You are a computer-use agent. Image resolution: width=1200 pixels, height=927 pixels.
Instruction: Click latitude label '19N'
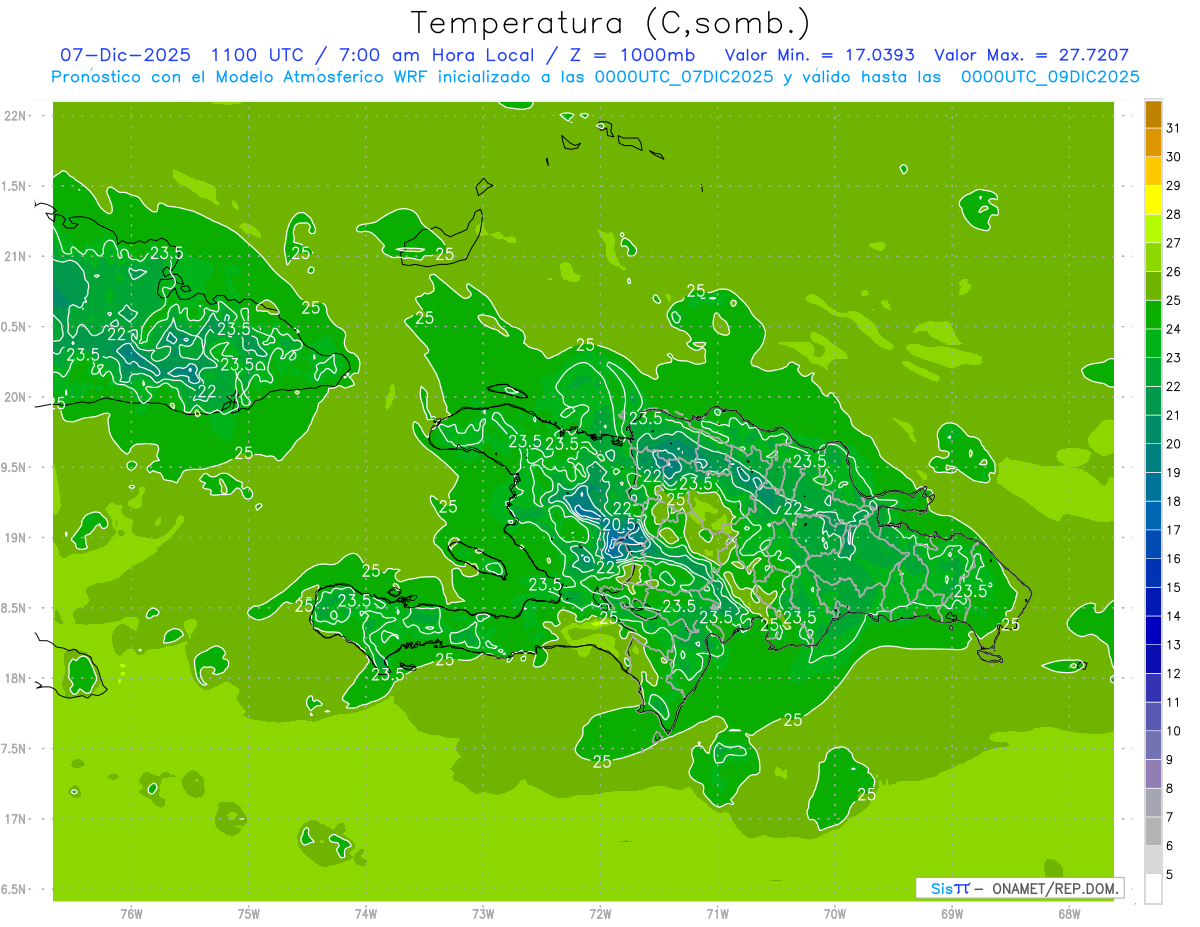[x=17, y=538]
